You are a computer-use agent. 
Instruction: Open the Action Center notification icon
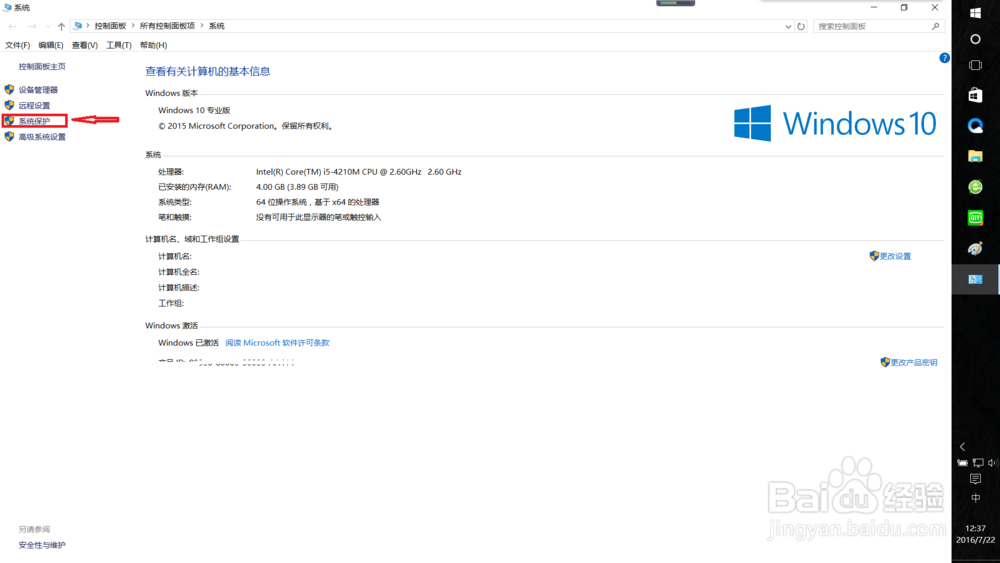pyautogui.click(x=975, y=479)
